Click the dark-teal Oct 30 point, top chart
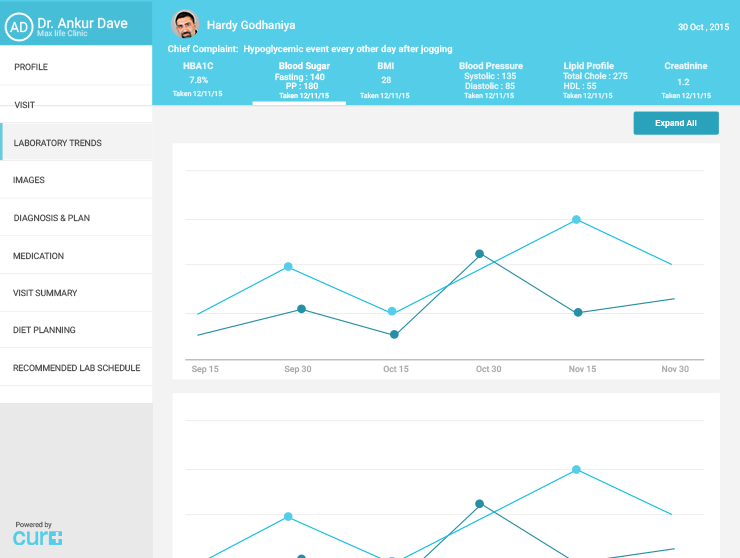Viewport: 740px width, 558px height. point(479,254)
